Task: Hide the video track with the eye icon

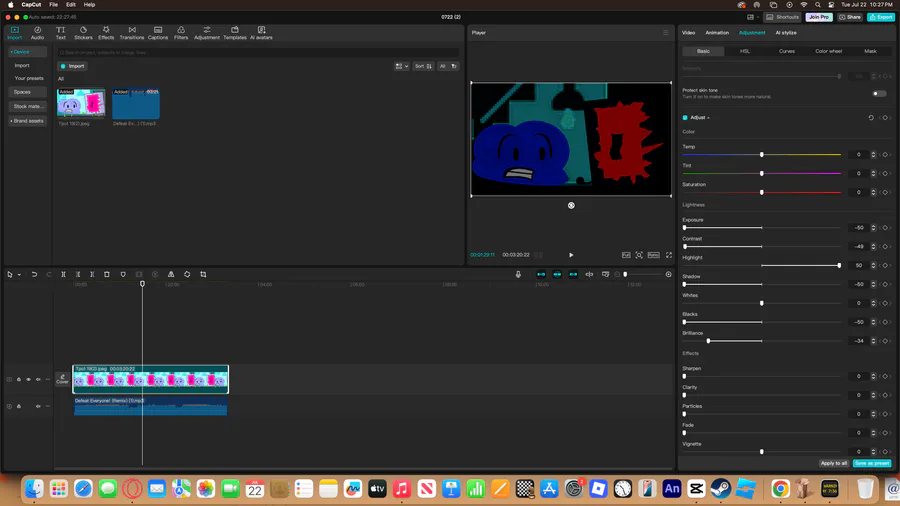Action: tap(28, 379)
